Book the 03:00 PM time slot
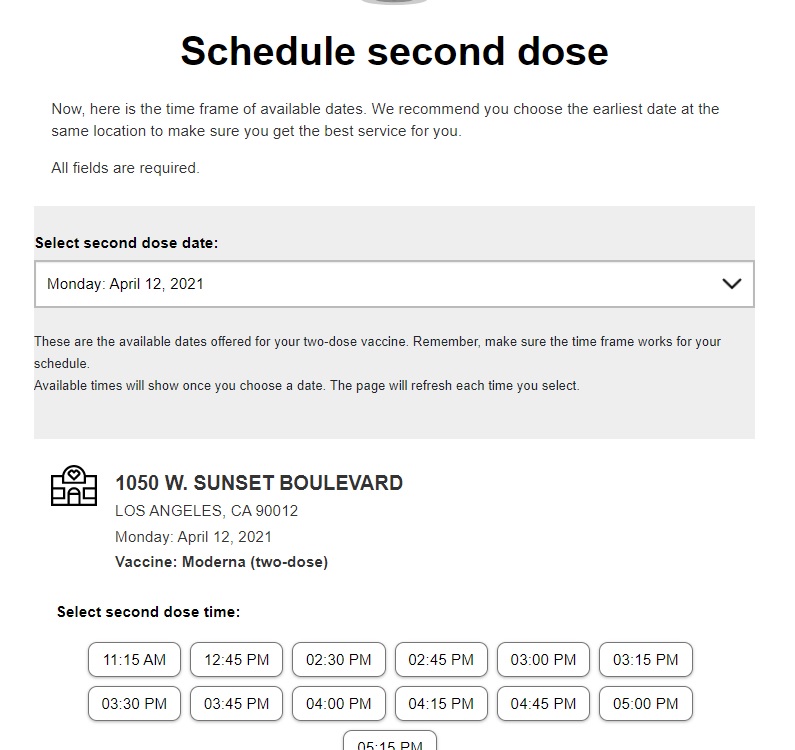This screenshot has width=795, height=750. click(x=543, y=660)
